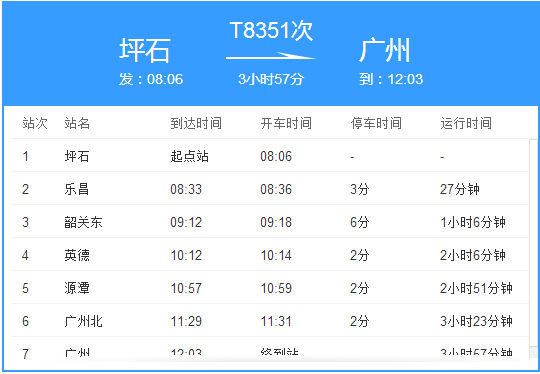Click running time 3小时23分钟
Viewport: 540px width, 374px height.
476,321
